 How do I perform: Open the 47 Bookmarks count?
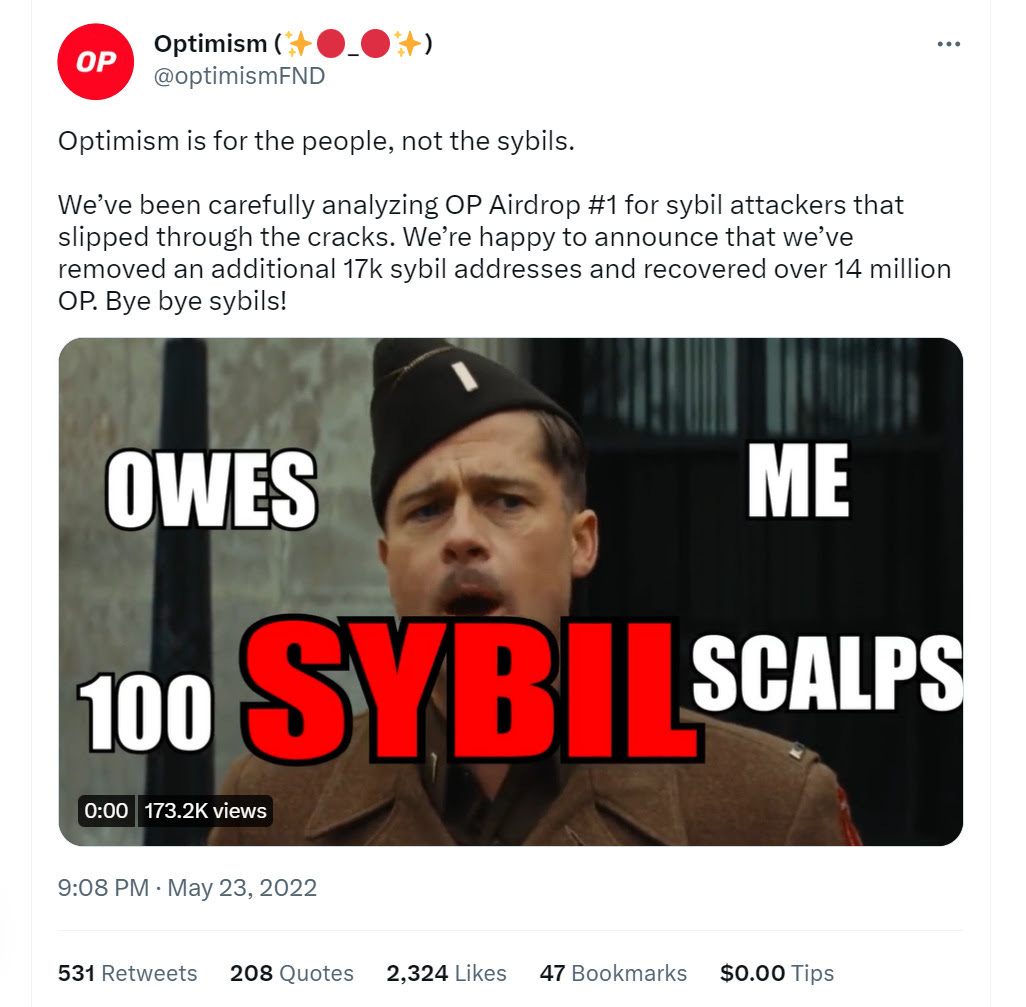point(613,973)
